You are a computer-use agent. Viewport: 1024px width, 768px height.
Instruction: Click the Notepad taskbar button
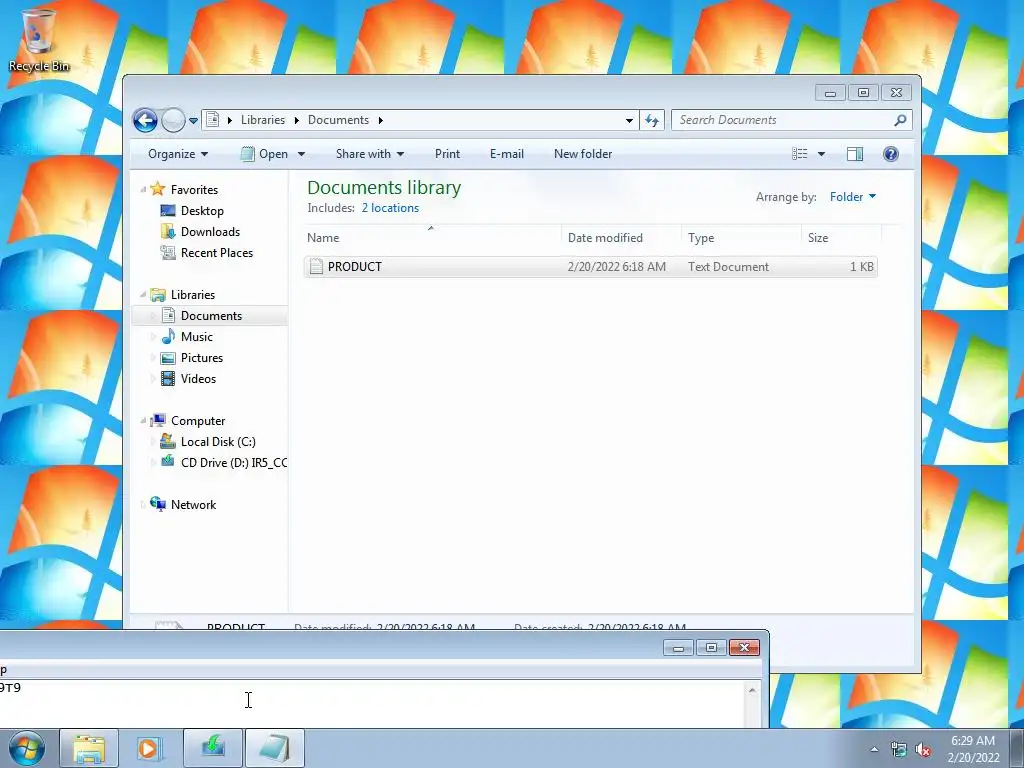pos(275,748)
